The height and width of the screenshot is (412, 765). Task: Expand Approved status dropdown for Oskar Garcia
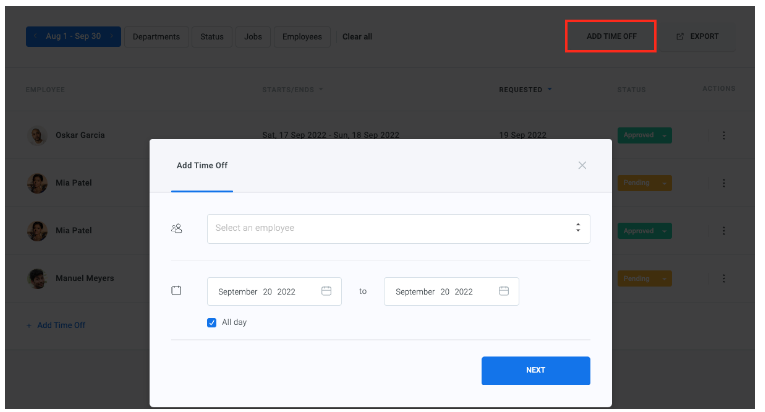[x=664, y=136]
